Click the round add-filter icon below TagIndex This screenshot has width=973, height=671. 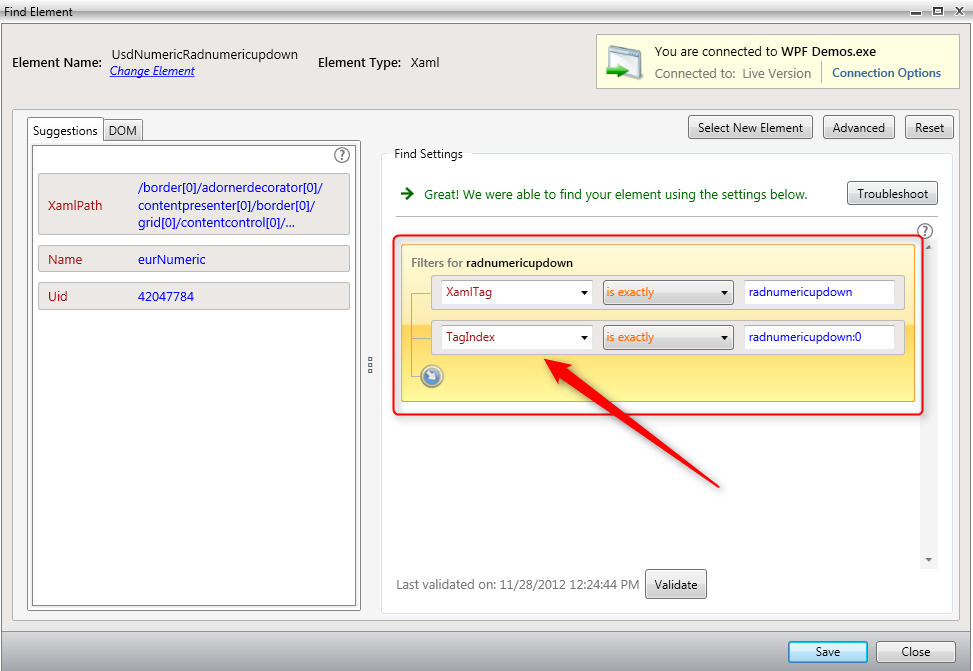pos(432,376)
